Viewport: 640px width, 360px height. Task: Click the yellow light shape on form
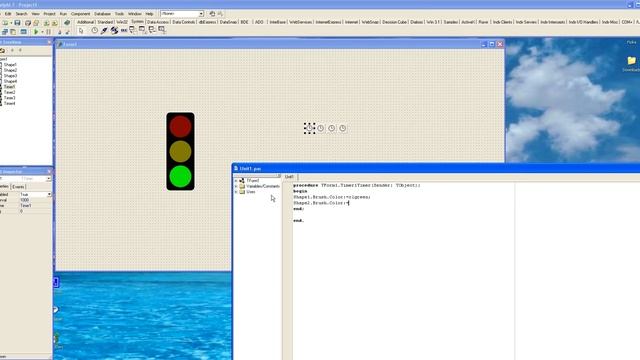[x=180, y=151]
